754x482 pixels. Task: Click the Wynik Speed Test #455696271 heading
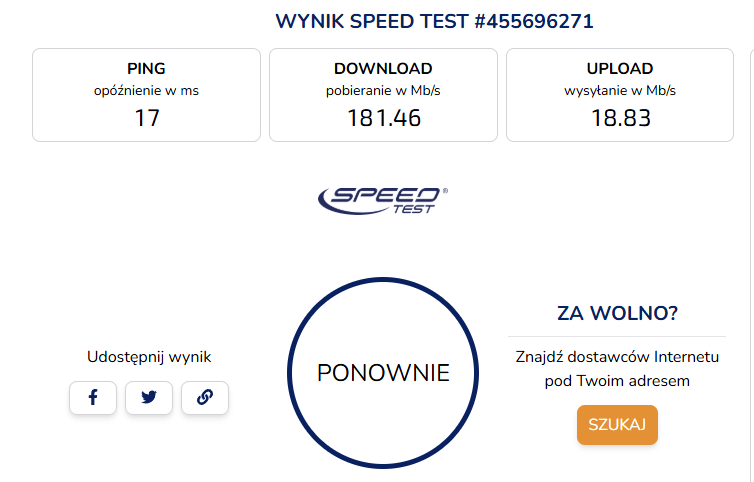pos(434,22)
